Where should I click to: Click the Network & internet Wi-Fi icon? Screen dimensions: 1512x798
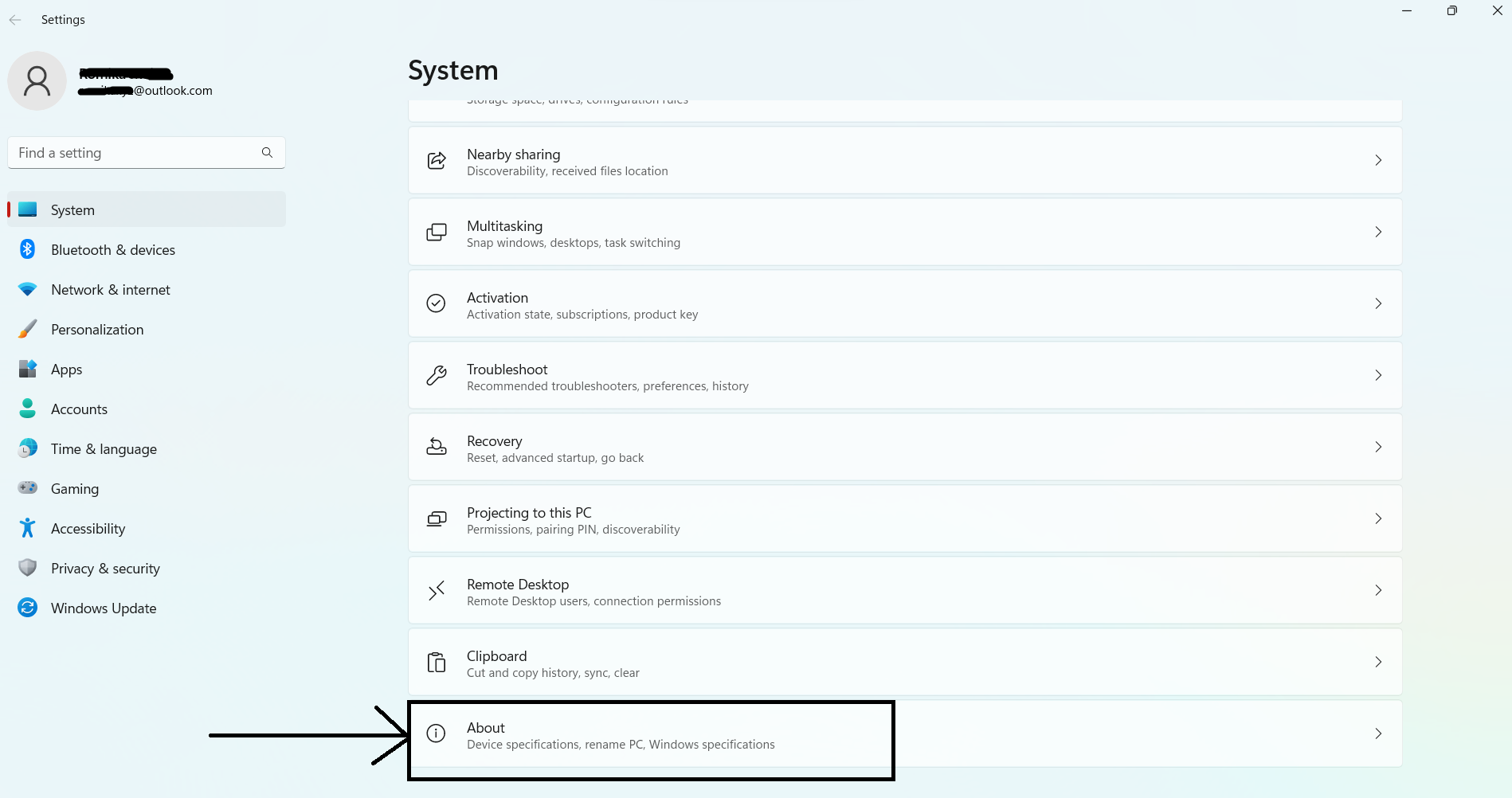click(28, 290)
